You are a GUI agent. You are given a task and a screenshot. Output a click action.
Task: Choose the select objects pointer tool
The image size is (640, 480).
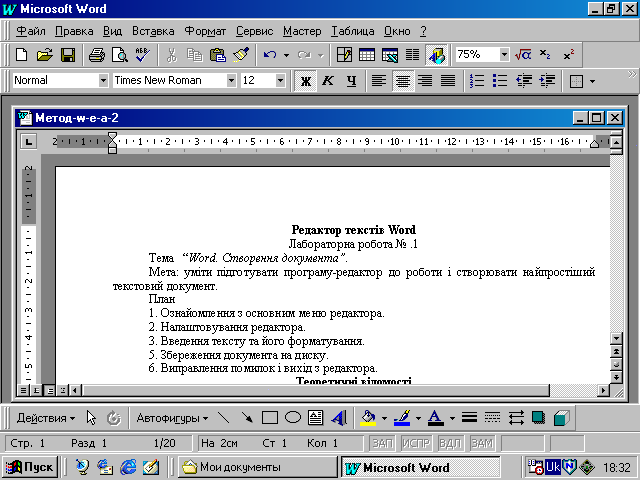[x=91, y=418]
